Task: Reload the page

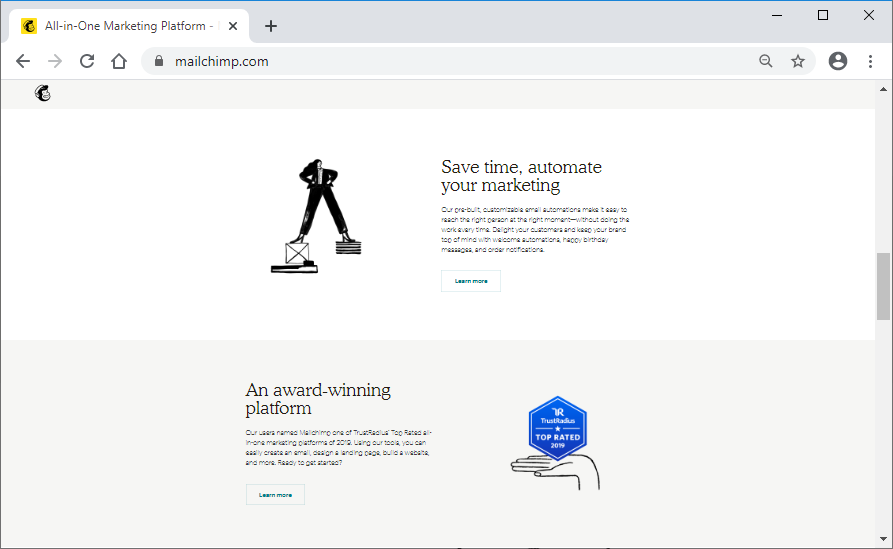Action: tap(87, 61)
